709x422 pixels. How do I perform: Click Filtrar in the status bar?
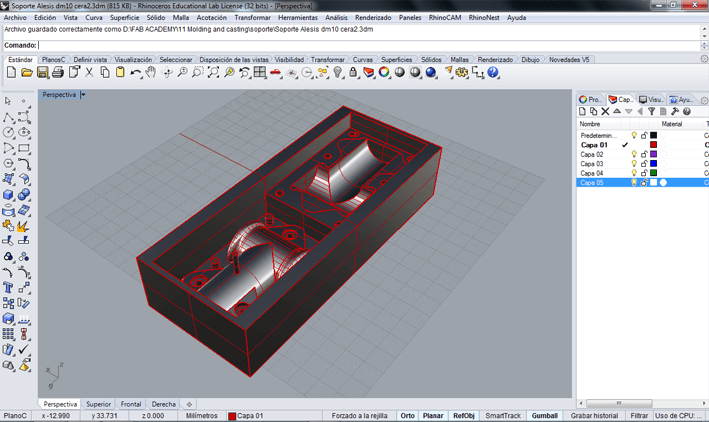639,416
